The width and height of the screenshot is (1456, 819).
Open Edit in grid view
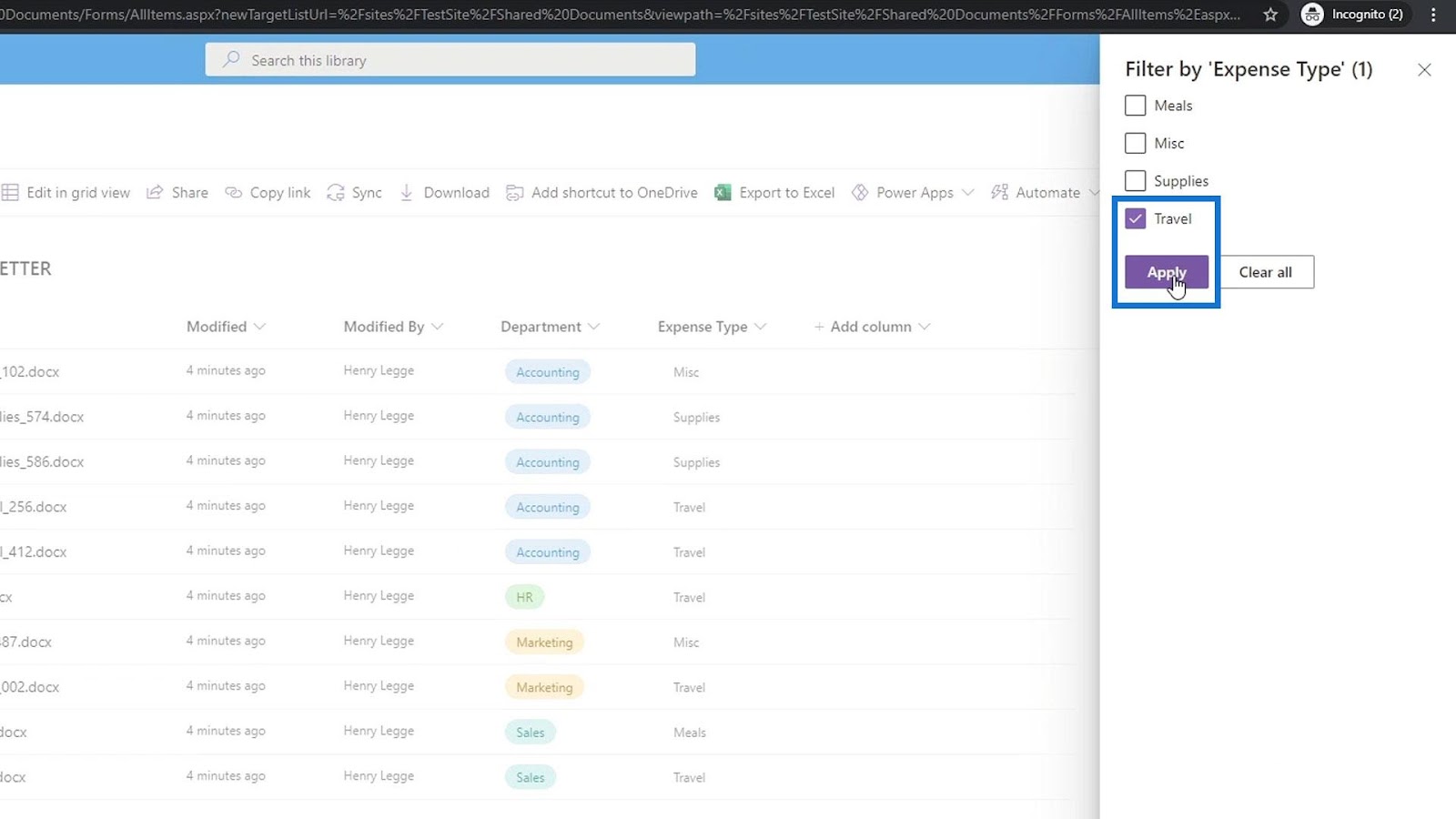[66, 192]
